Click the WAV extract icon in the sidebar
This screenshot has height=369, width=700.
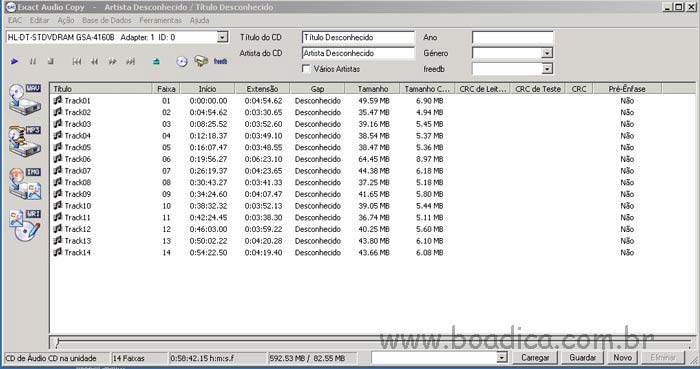pyautogui.click(x=25, y=99)
